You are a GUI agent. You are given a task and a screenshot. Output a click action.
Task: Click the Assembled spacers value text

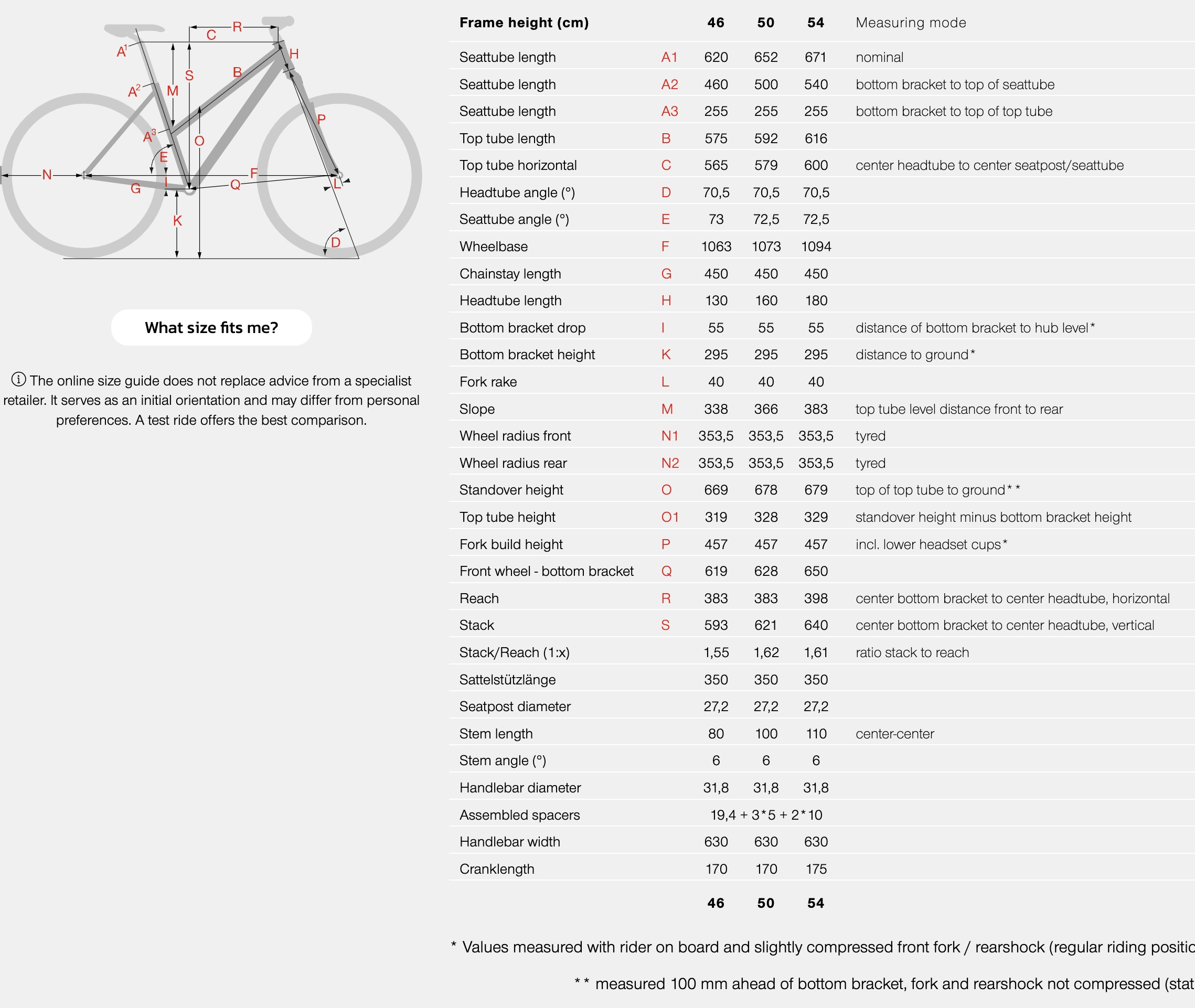[x=766, y=815]
